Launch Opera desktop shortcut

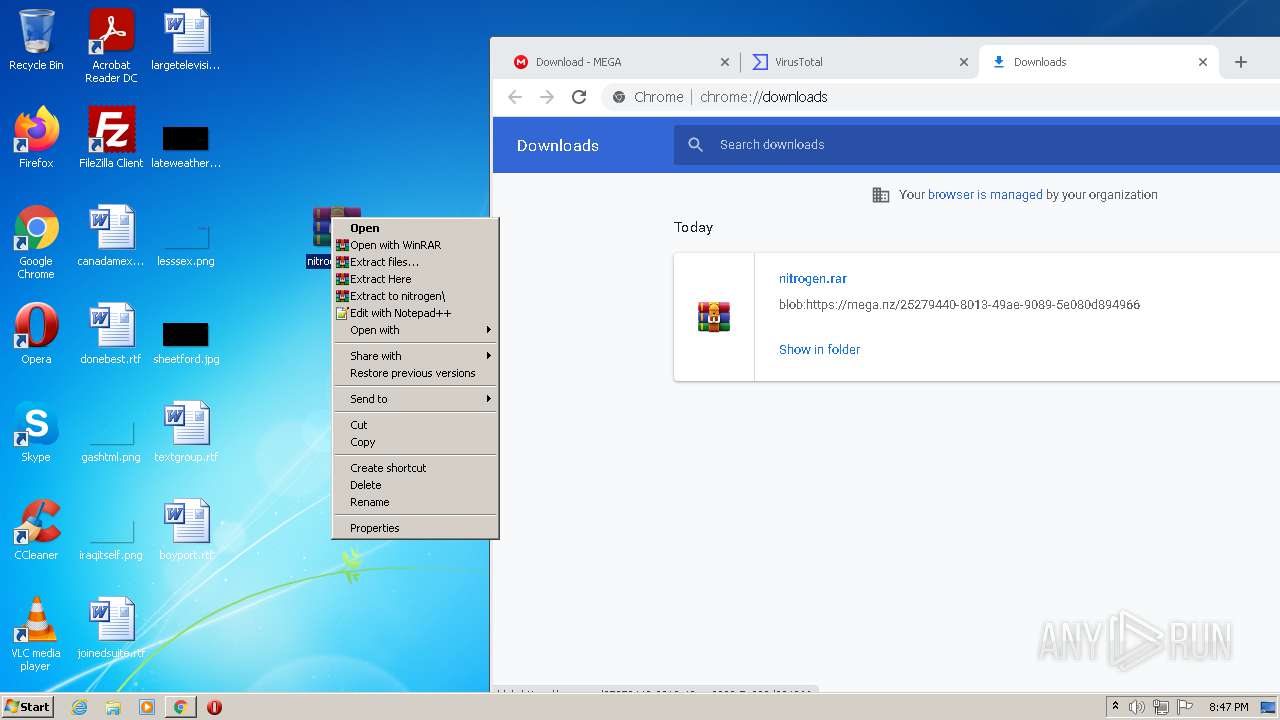pyautogui.click(x=36, y=334)
